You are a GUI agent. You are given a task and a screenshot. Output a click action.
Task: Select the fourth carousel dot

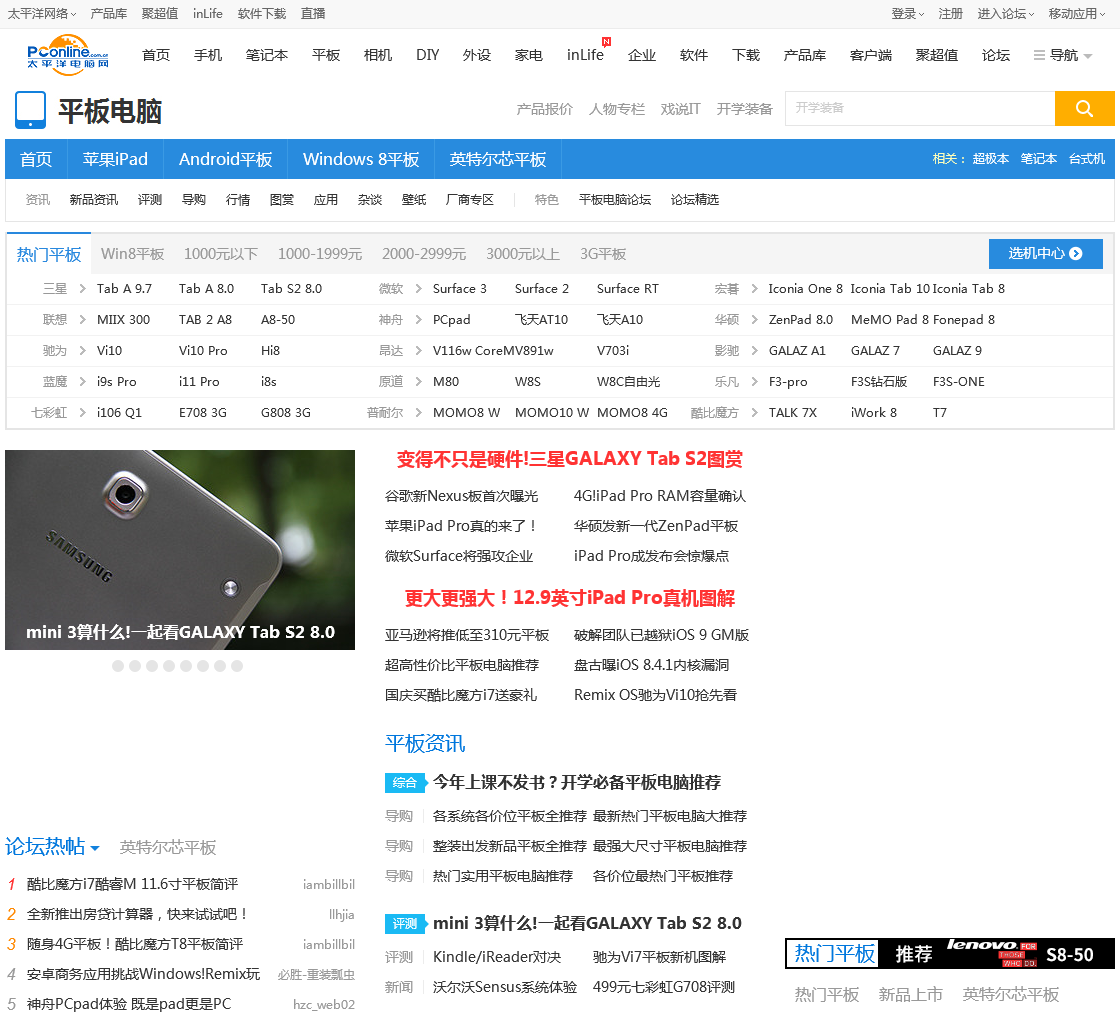169,666
